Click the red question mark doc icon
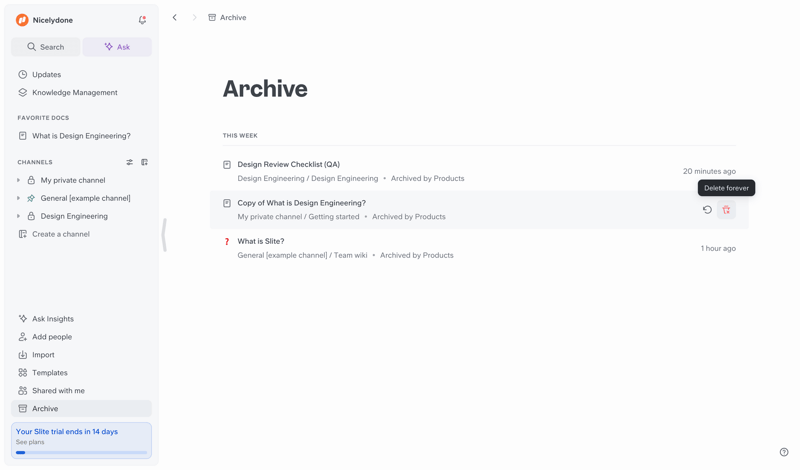This screenshot has height=470, width=800. coord(227,242)
